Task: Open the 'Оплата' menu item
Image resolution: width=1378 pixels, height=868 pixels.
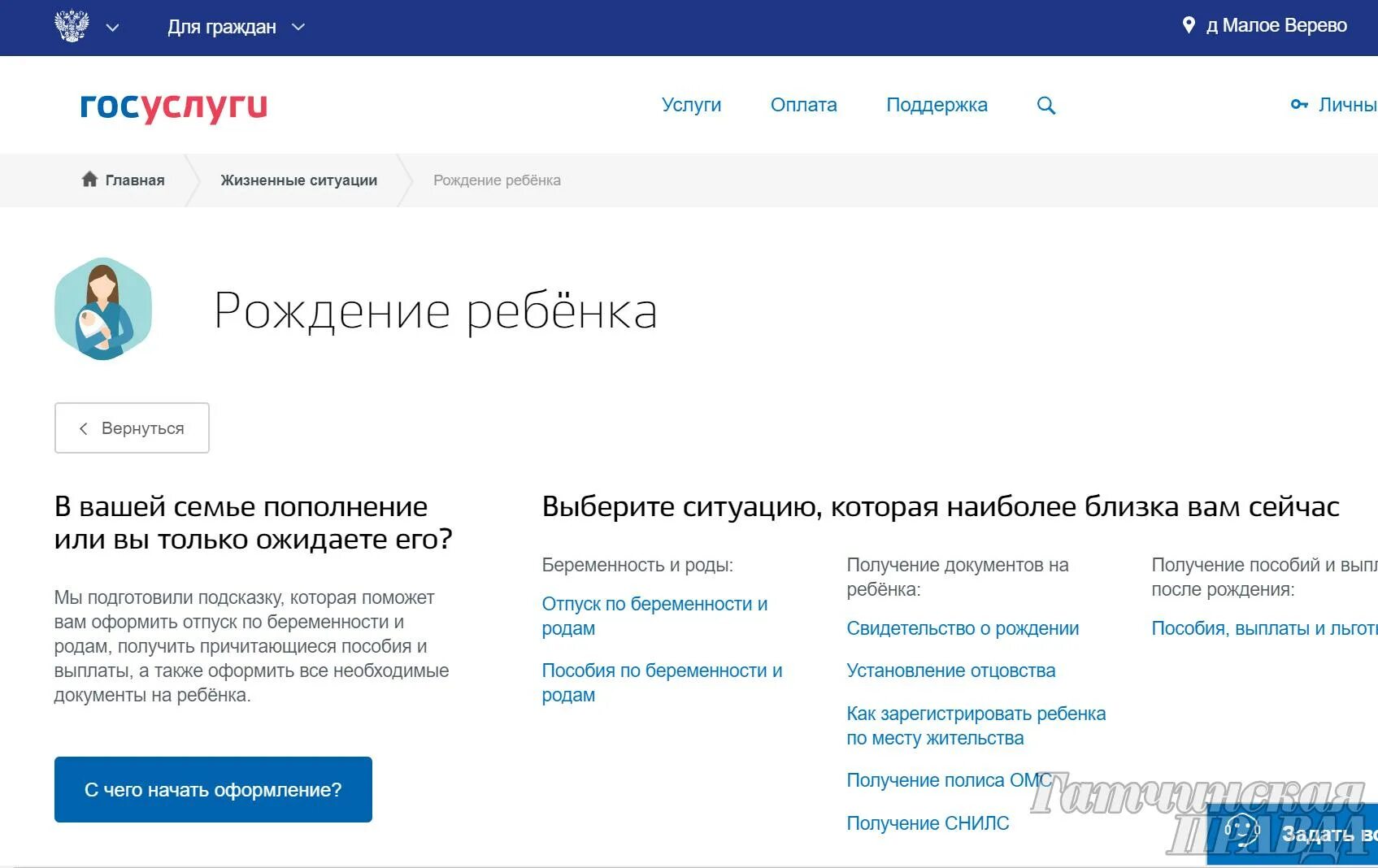Action: tap(803, 105)
